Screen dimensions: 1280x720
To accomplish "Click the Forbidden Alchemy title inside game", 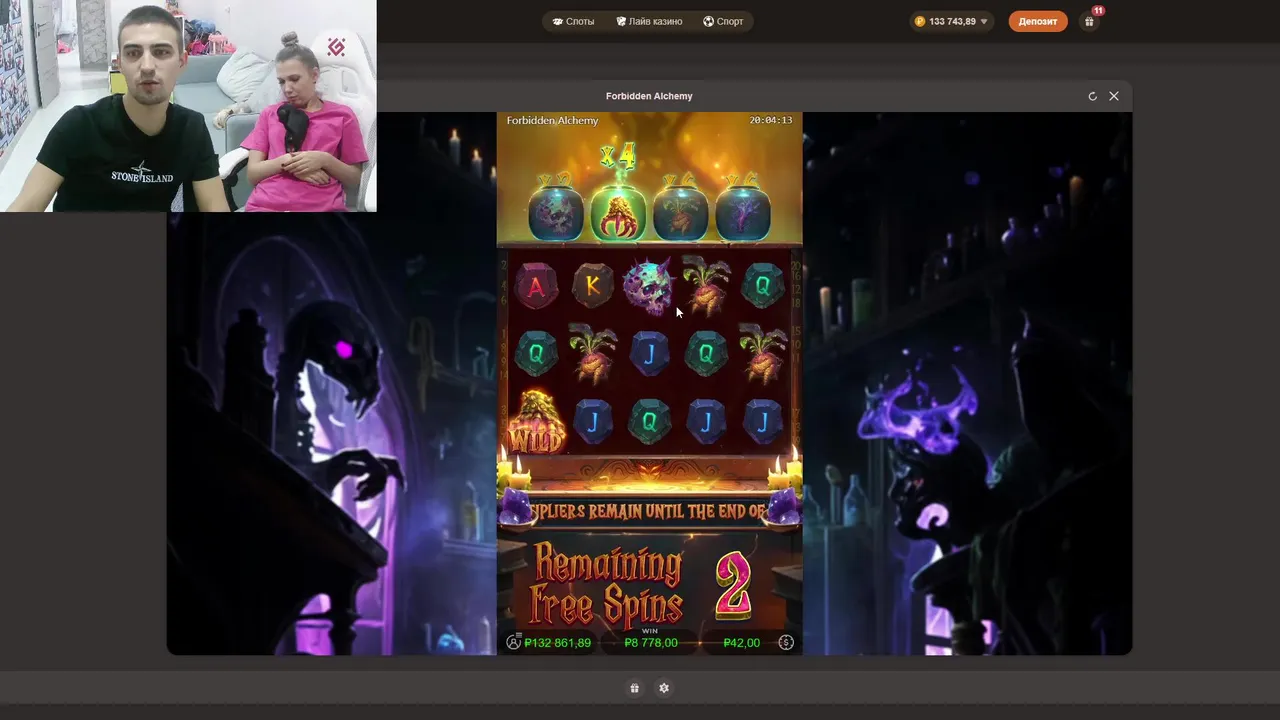I will (552, 120).
